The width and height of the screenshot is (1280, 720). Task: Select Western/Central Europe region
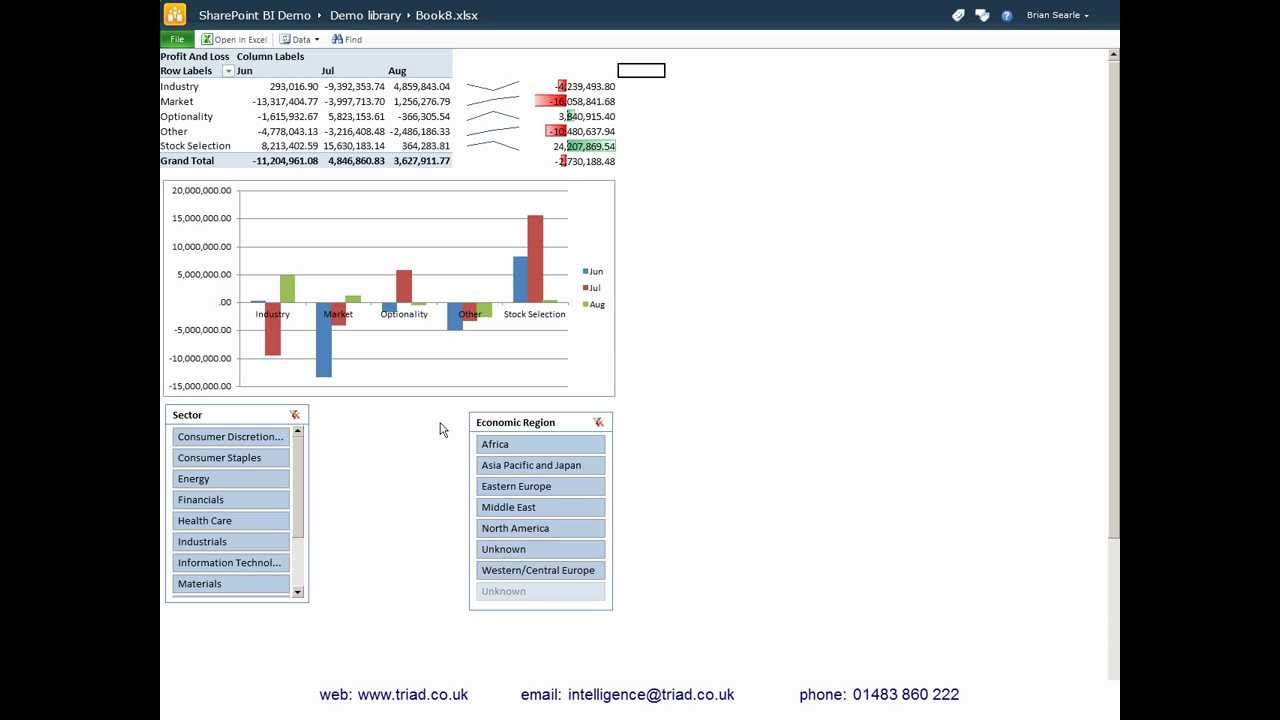pos(541,571)
